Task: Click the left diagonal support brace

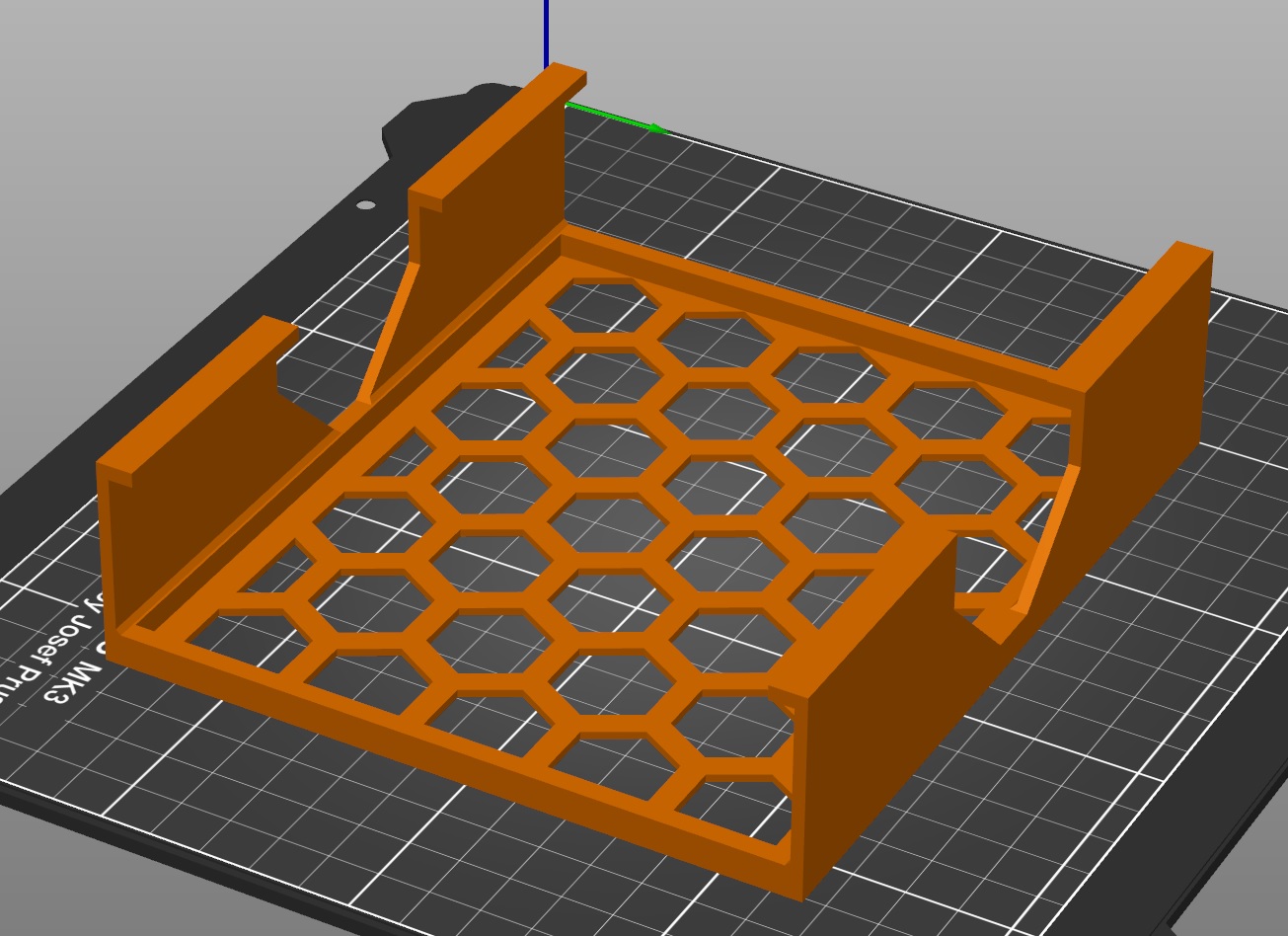Action: pyautogui.click(x=390, y=331)
